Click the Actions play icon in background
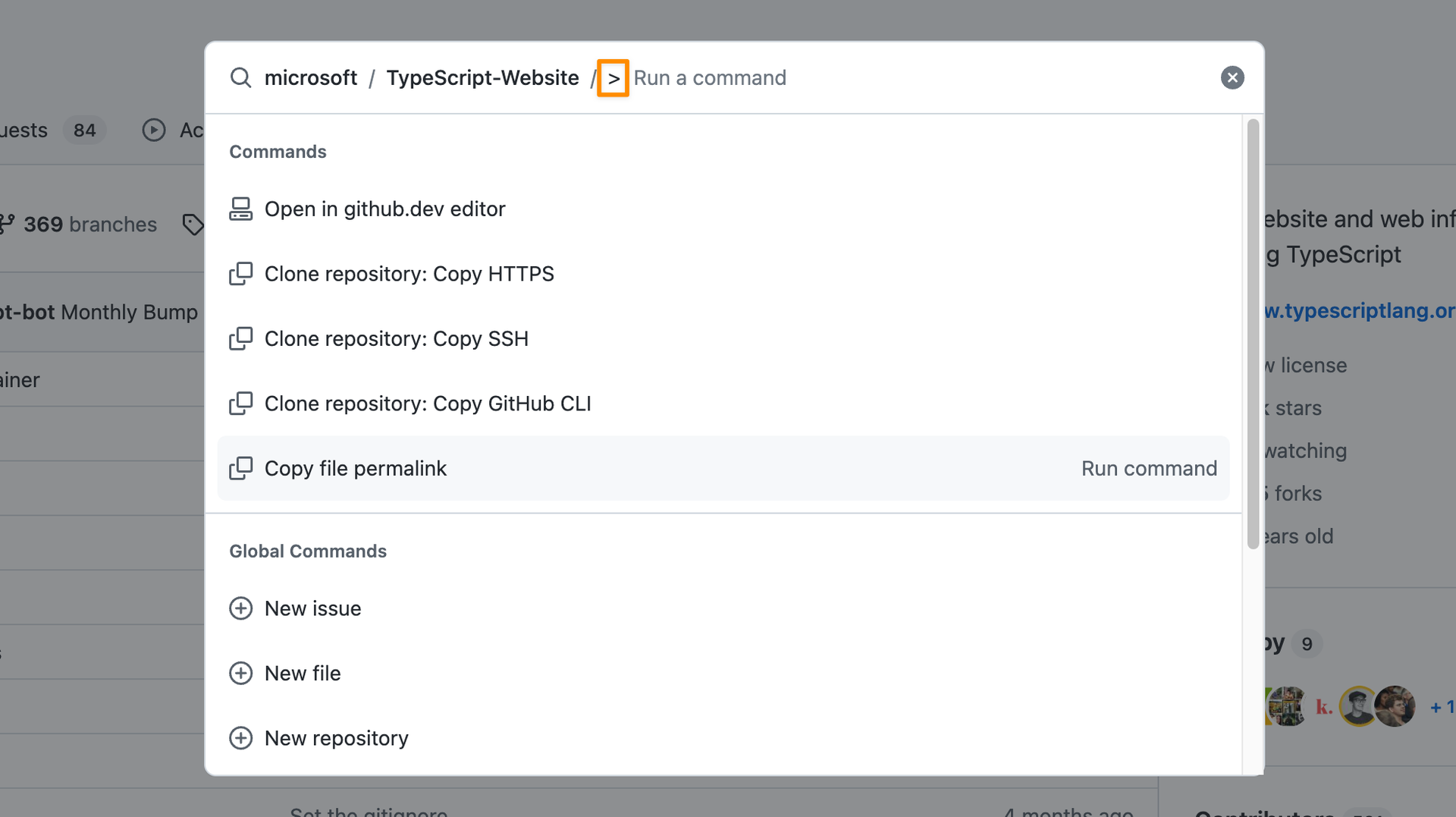Viewport: 1456px width, 817px height. [154, 130]
